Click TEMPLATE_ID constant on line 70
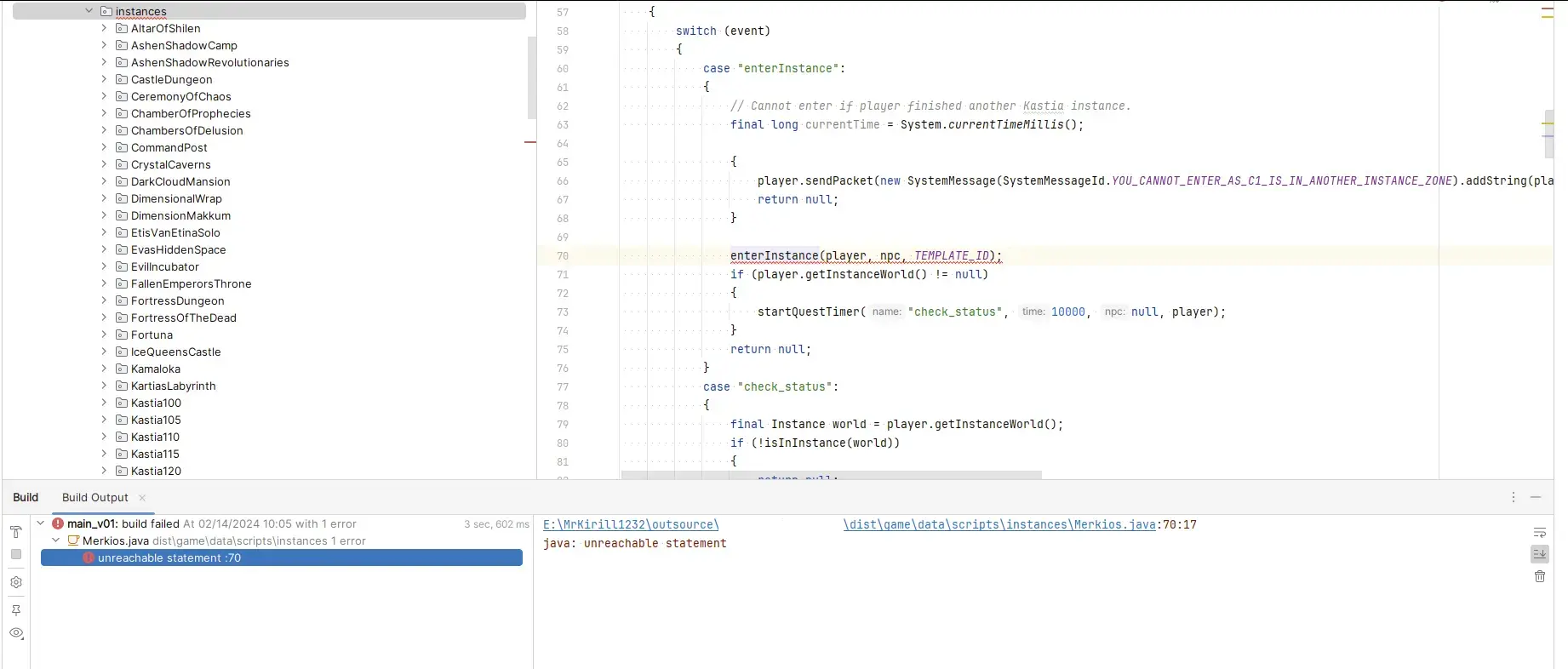Image resolution: width=1568 pixels, height=669 pixels. coord(951,255)
